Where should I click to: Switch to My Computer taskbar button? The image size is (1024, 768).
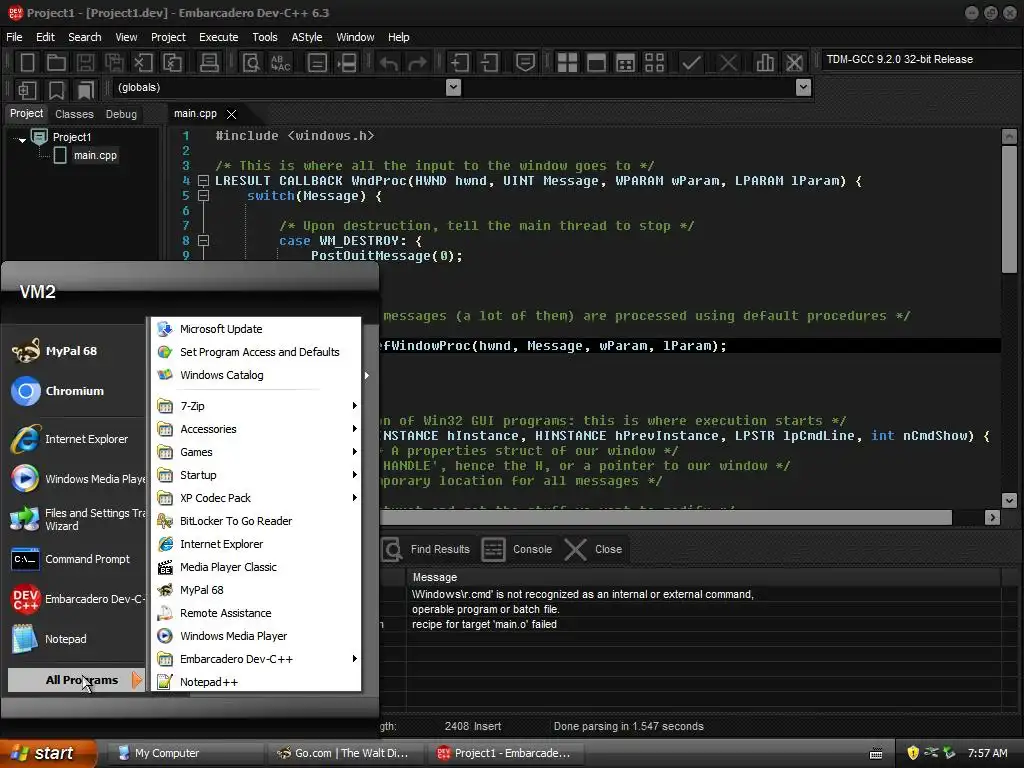(185, 753)
